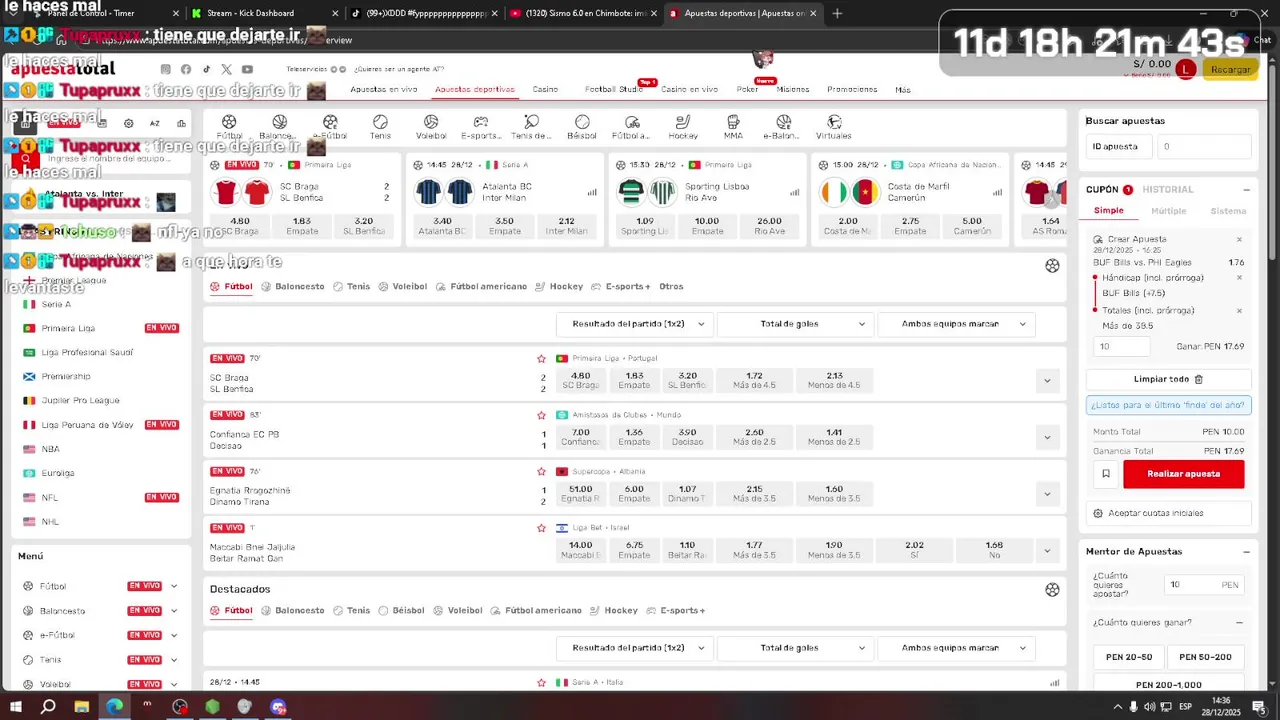Image resolution: width=1280 pixels, height=720 pixels.
Task: Click football icon right of sport filter tabs
Action: pyautogui.click(x=1052, y=266)
